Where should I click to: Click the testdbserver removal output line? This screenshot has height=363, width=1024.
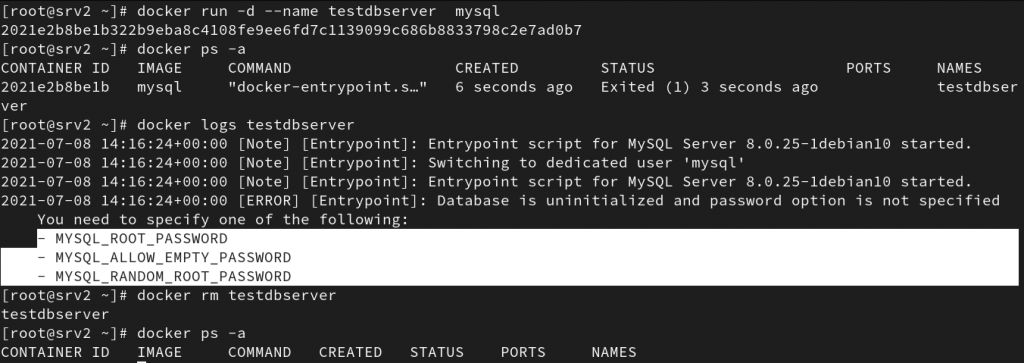click(55, 314)
